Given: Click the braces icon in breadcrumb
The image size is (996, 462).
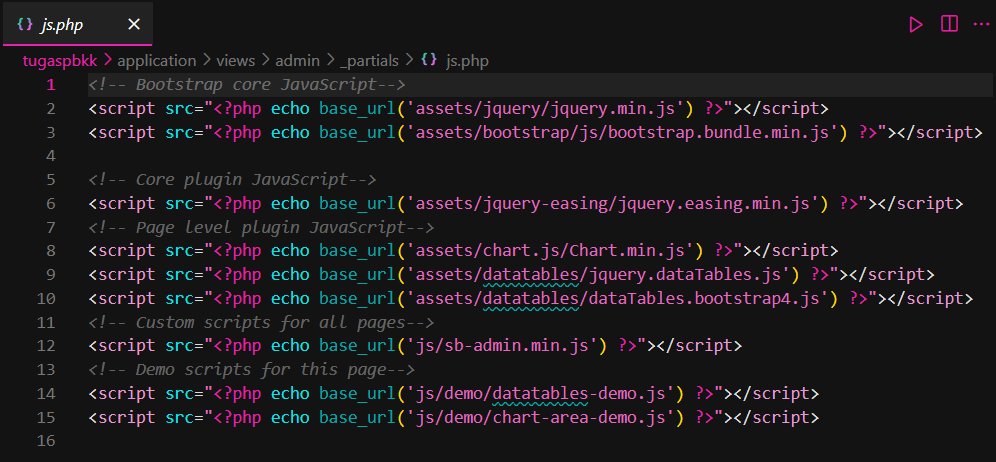Looking at the screenshot, I should click(429, 61).
